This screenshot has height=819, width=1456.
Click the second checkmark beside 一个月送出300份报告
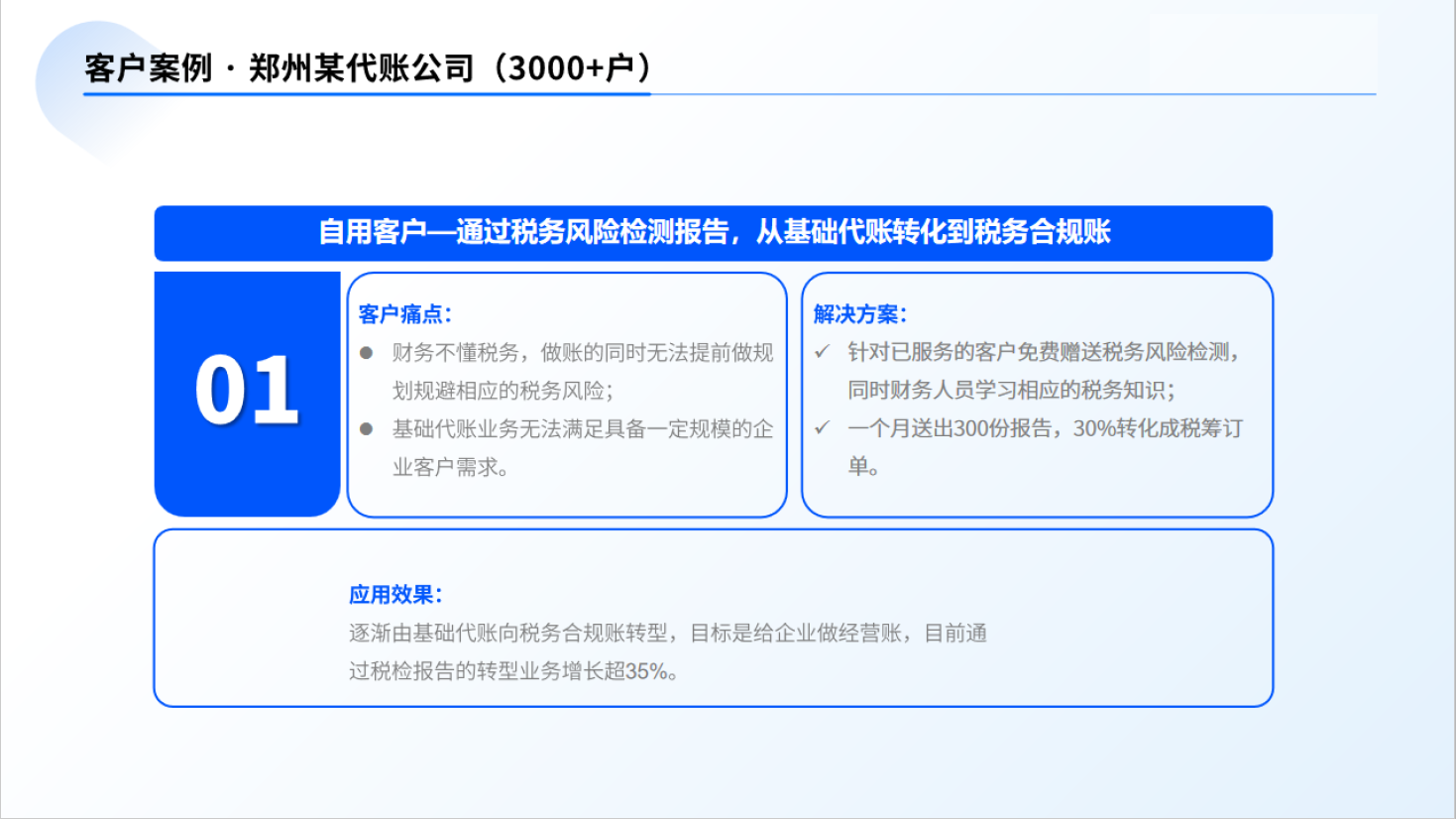pos(822,428)
